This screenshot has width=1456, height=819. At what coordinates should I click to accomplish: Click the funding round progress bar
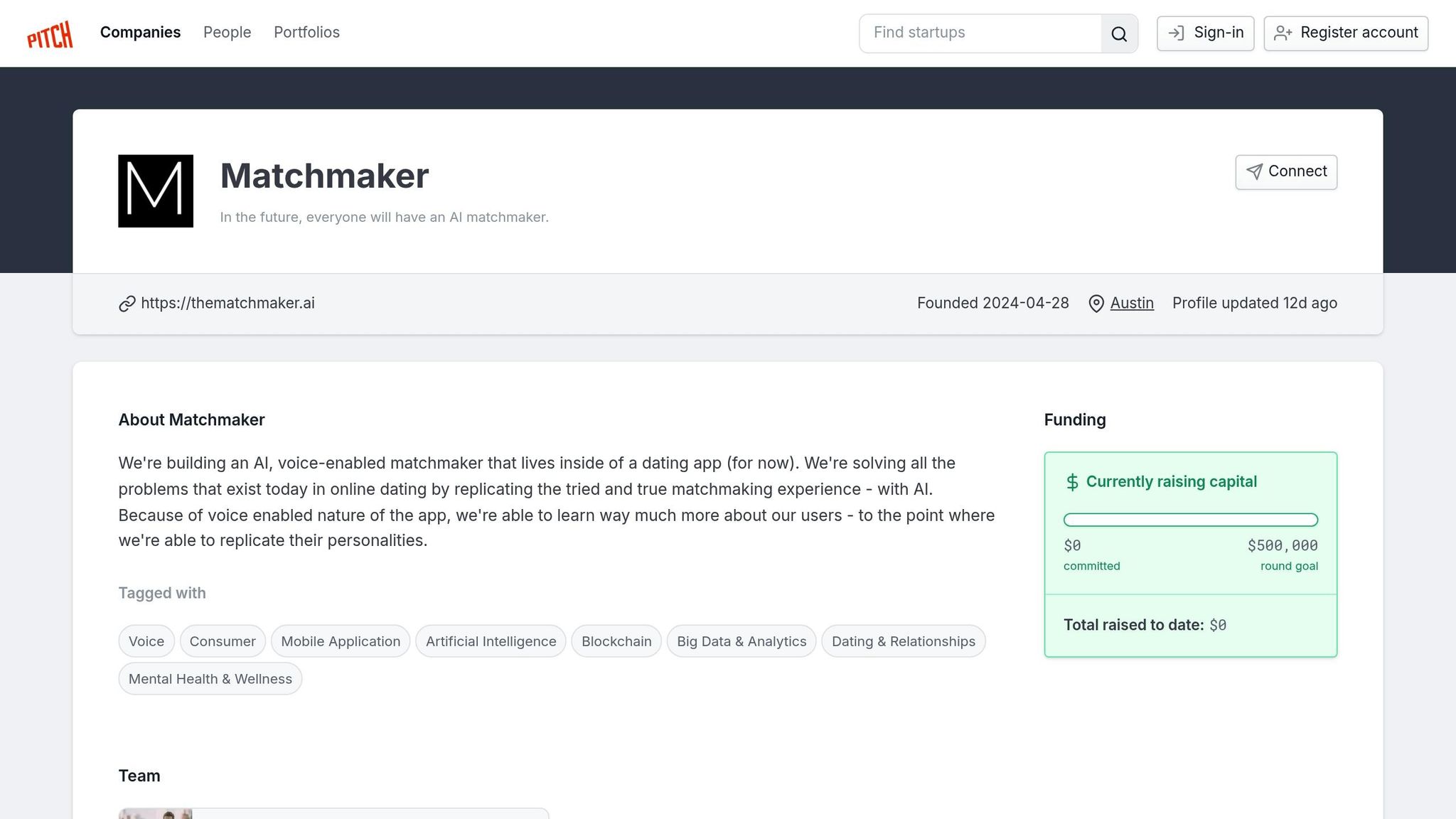(x=1191, y=520)
